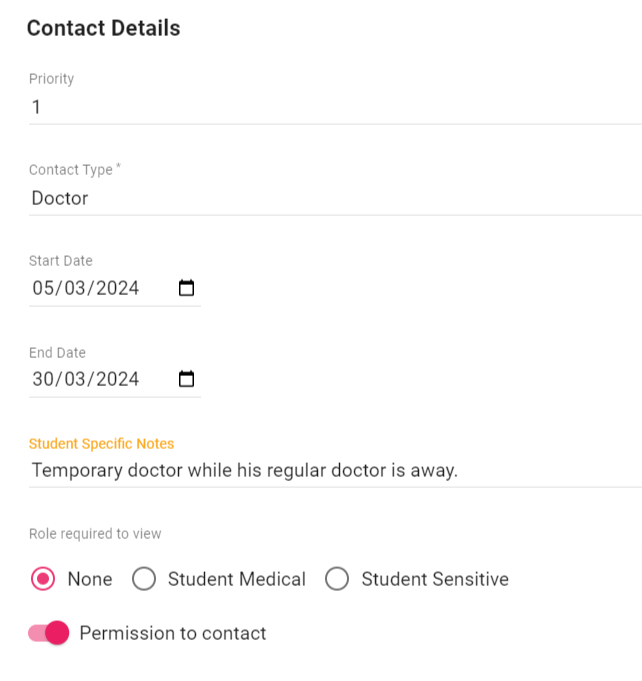Viewport: 642px width, 681px height.
Task: Open the End Date calendar picker
Action: pos(186,380)
